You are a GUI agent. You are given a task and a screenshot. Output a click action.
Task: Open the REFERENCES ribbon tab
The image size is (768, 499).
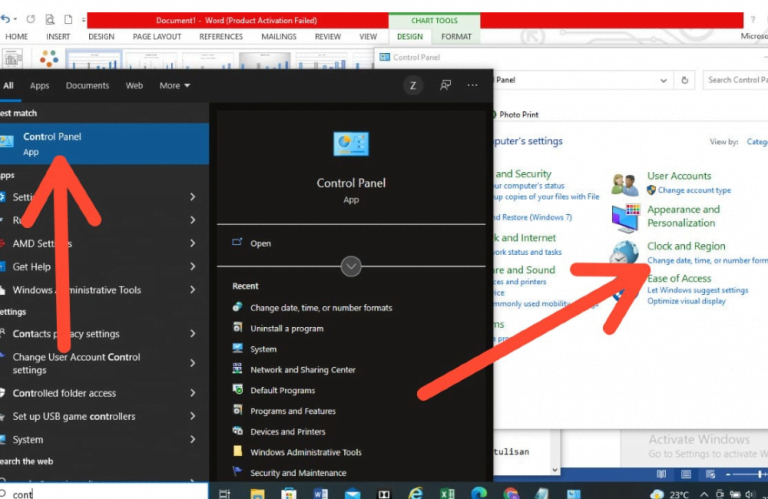(x=221, y=37)
